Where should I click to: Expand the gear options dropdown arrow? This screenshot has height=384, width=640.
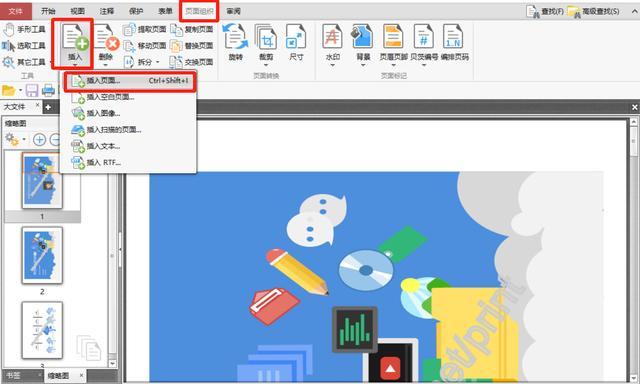pyautogui.click(x=24, y=140)
